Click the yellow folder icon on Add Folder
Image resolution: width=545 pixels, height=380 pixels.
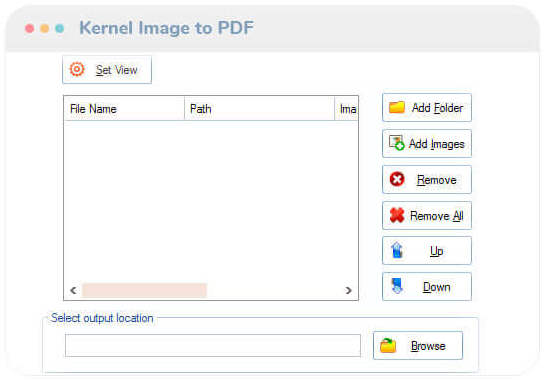tap(397, 107)
